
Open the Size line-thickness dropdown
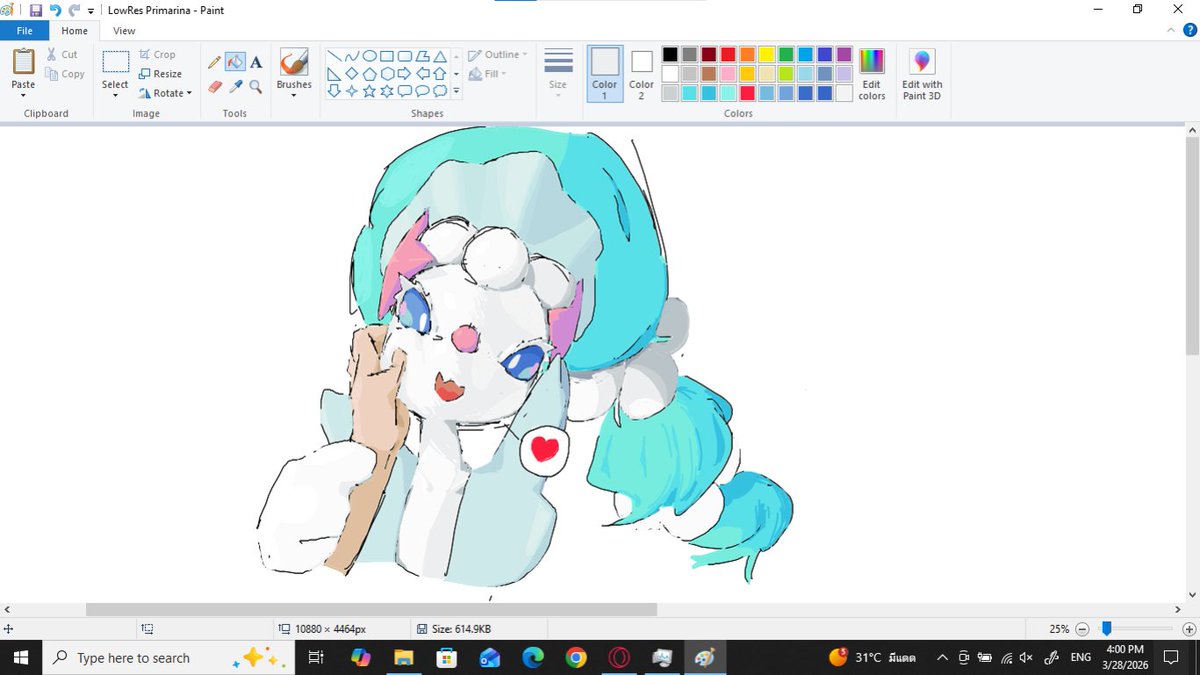tap(558, 74)
